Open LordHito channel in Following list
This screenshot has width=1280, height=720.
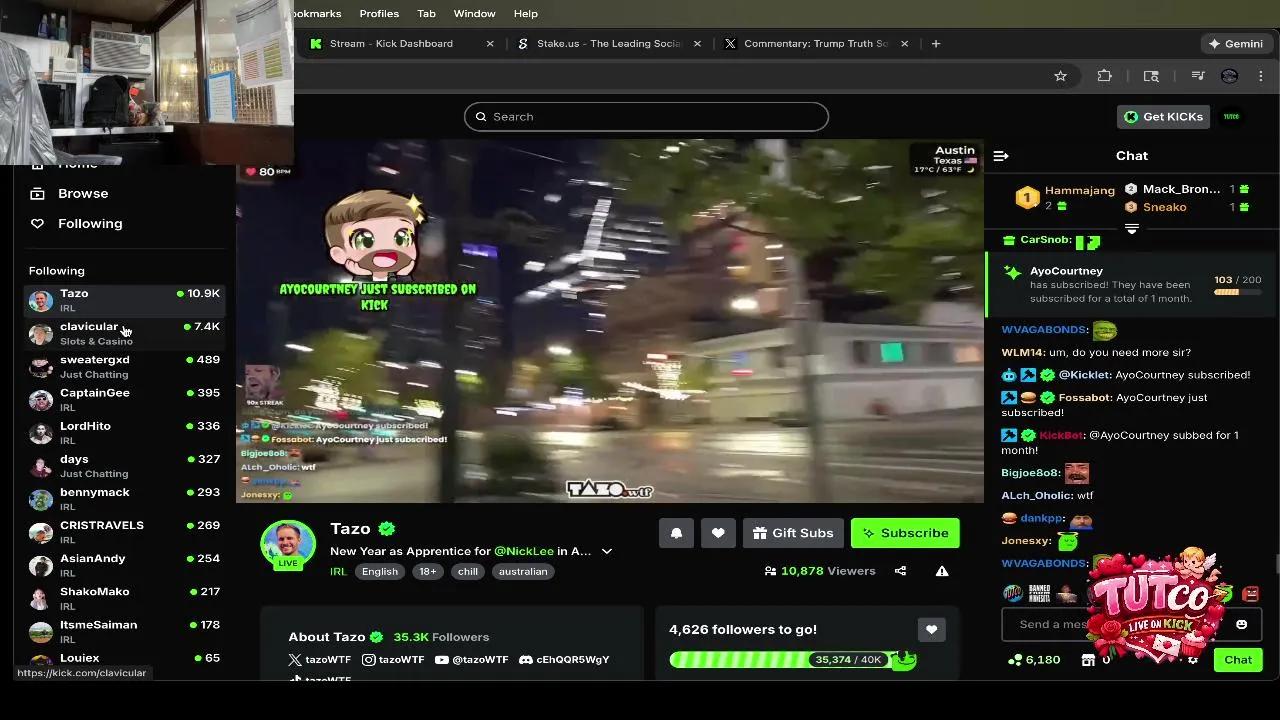pyautogui.click(x=124, y=432)
